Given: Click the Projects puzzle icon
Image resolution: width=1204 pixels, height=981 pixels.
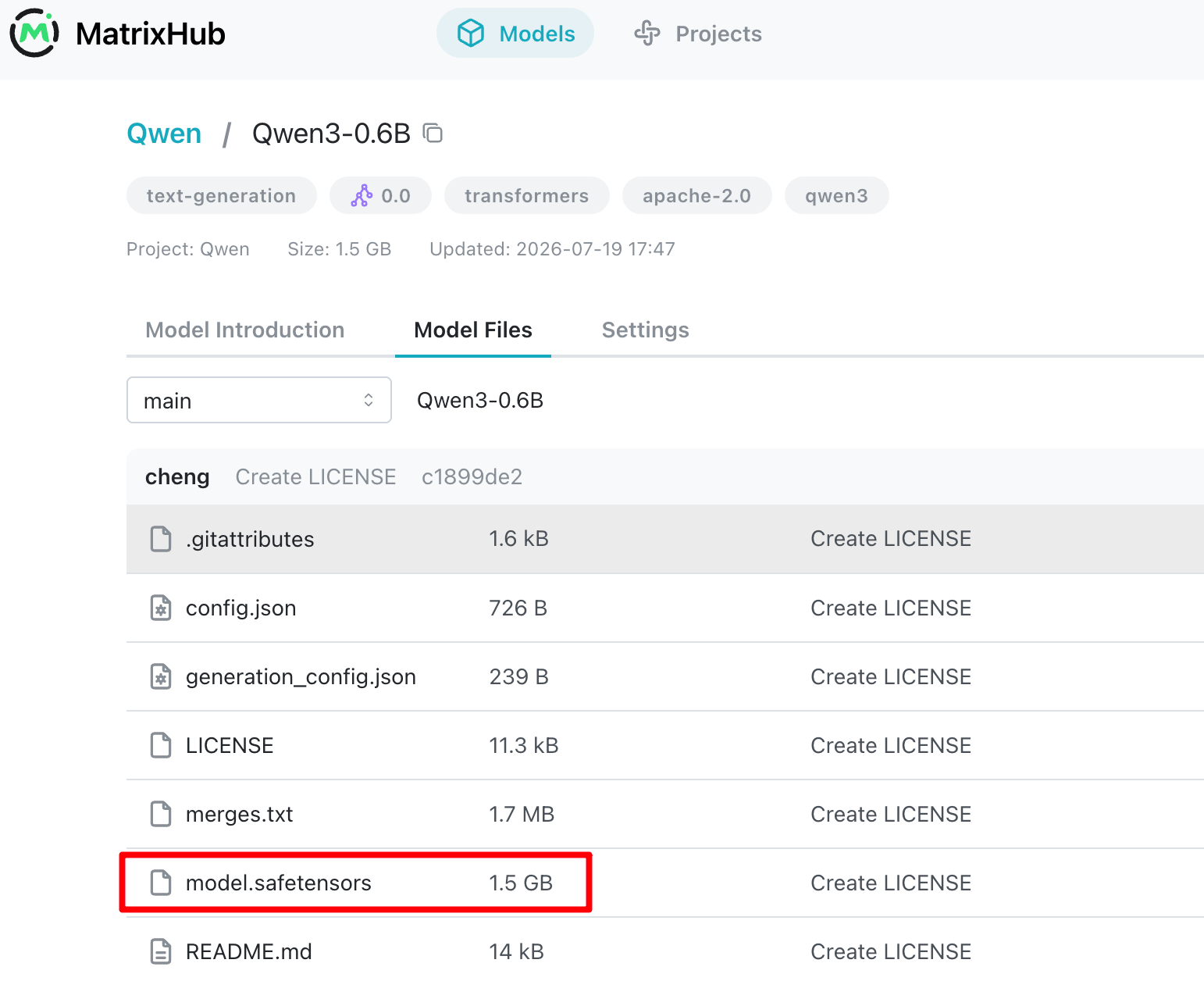Looking at the screenshot, I should [647, 34].
